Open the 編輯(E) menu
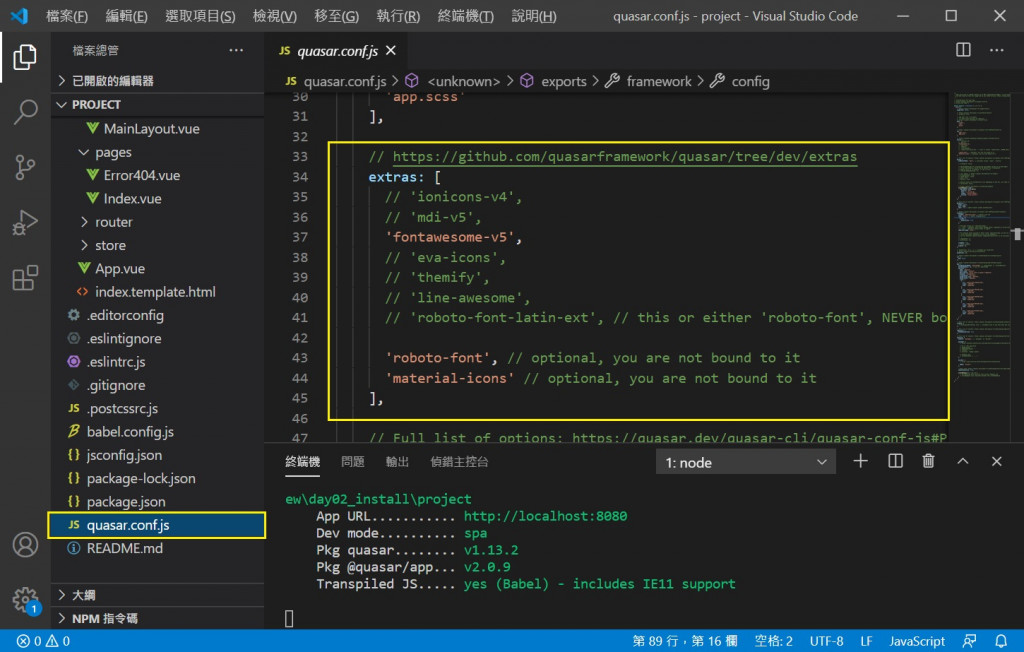Screen dimensions: 1024x652 tap(126, 16)
